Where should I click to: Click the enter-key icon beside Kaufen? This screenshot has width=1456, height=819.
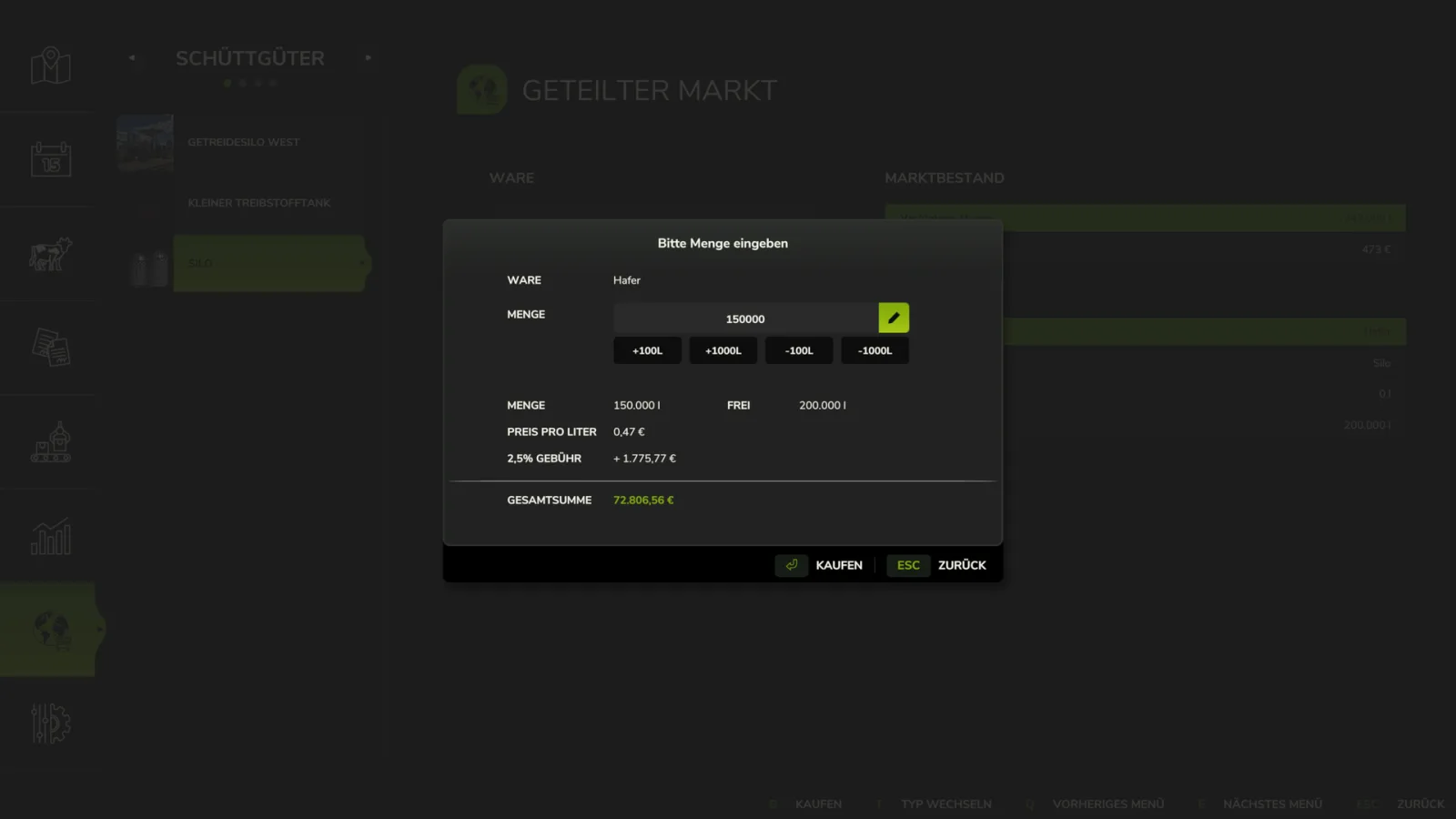pyautogui.click(x=792, y=565)
